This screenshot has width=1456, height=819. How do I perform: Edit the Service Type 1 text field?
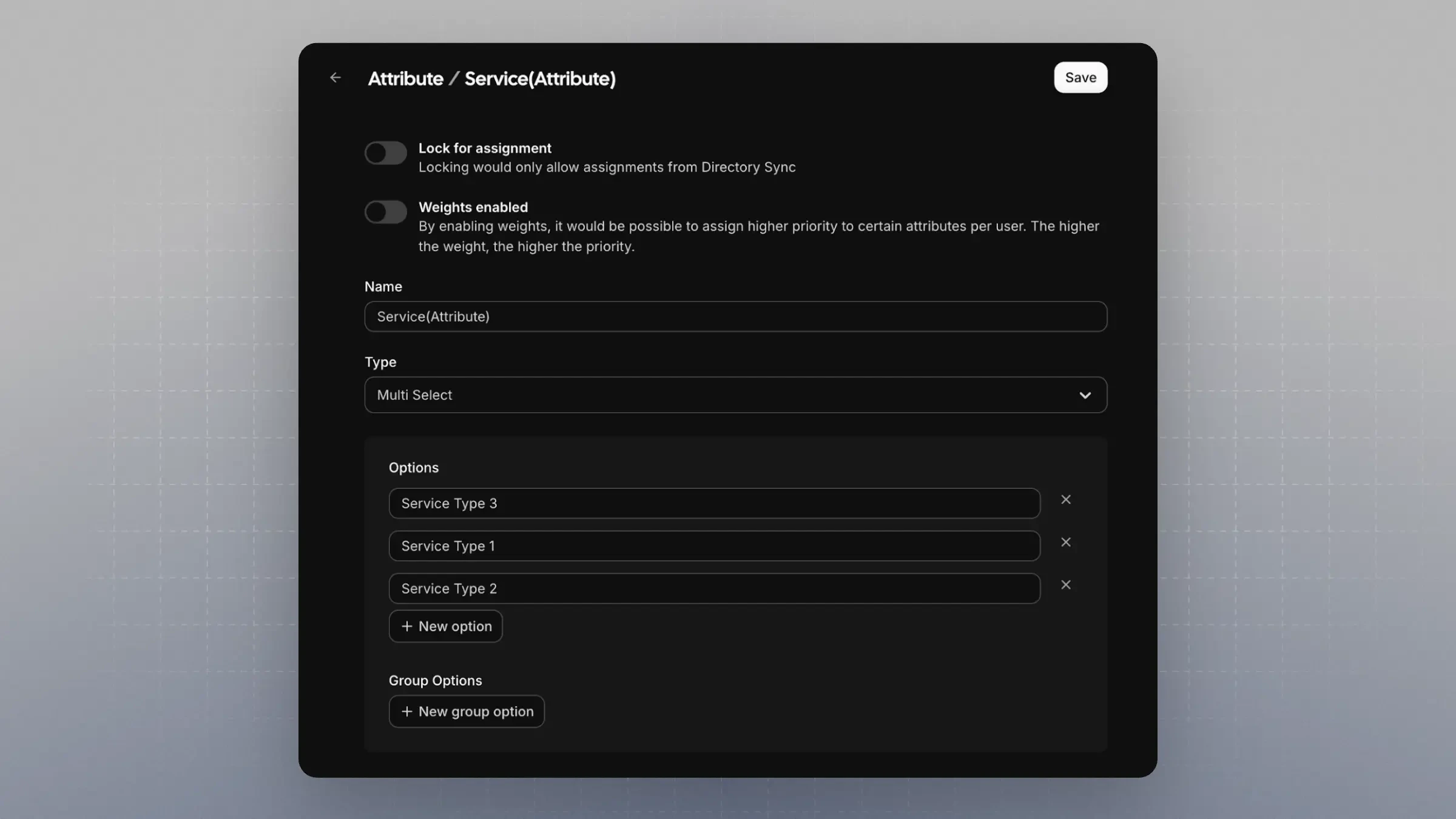coord(714,546)
